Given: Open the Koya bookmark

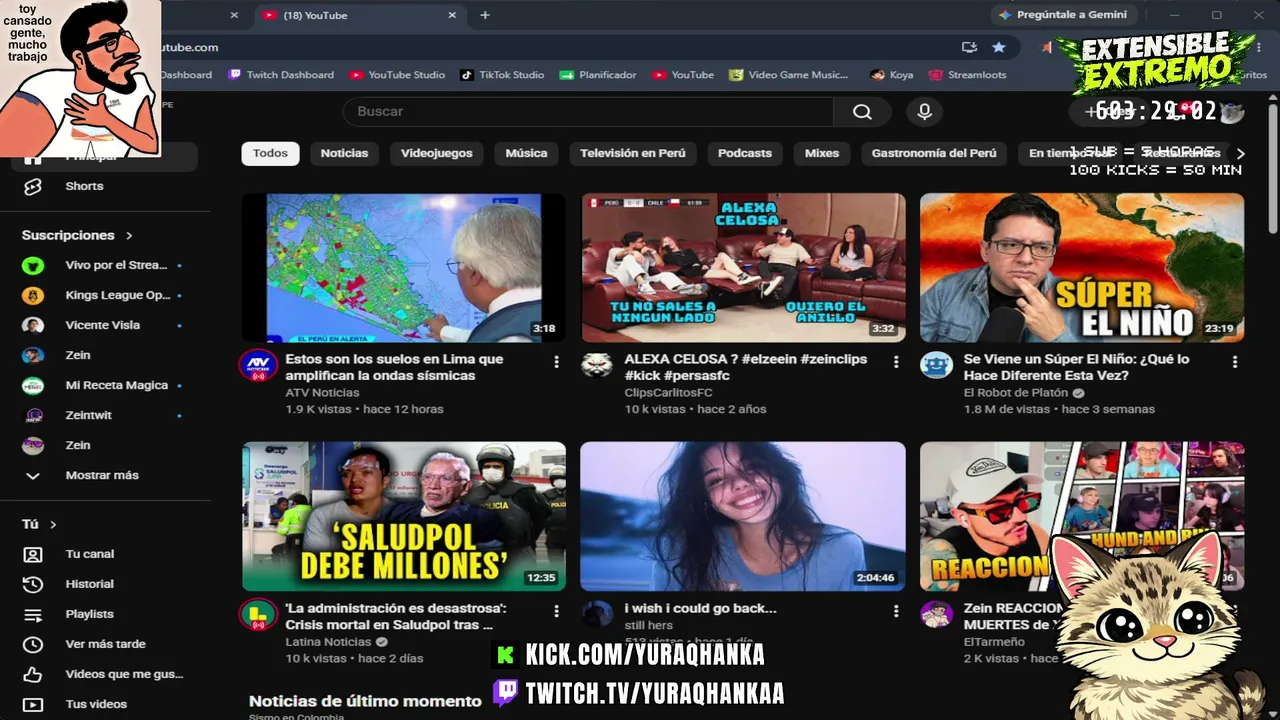Looking at the screenshot, I should [x=892, y=75].
